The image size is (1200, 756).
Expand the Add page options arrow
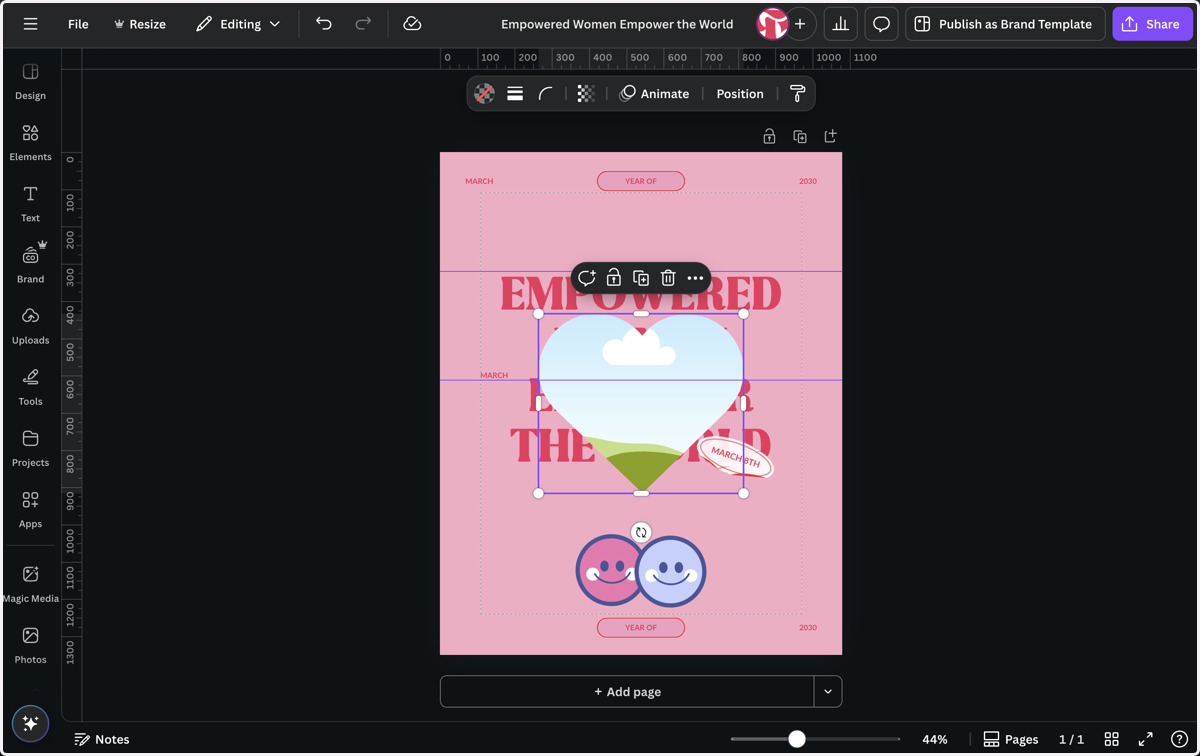[x=828, y=691]
